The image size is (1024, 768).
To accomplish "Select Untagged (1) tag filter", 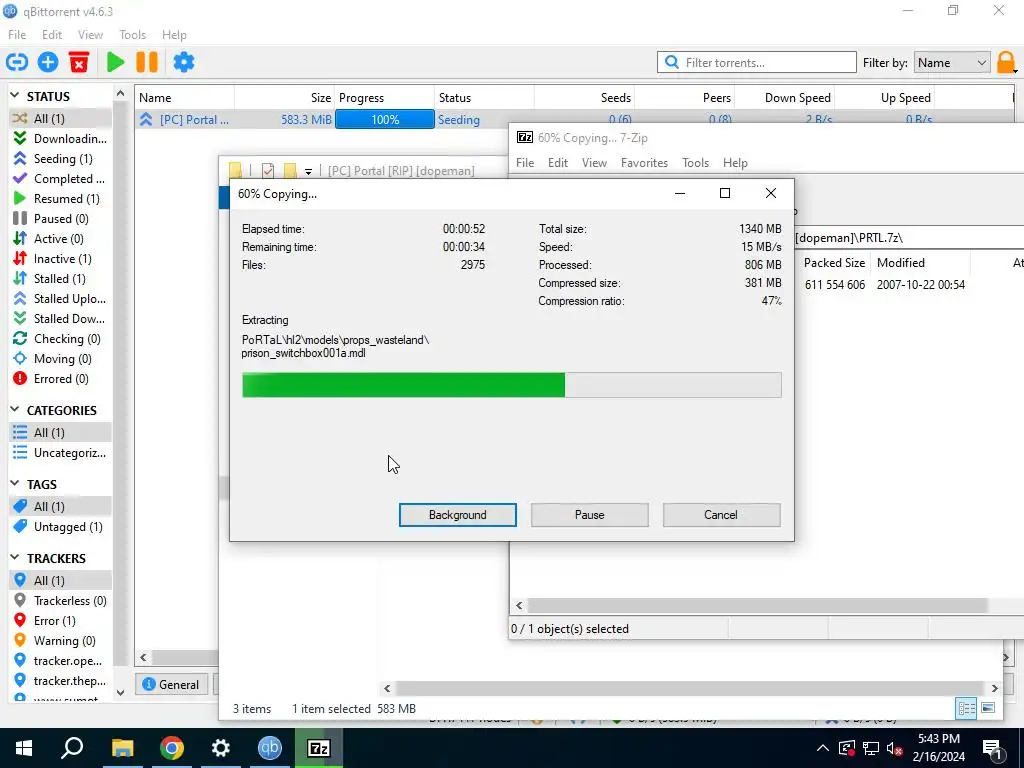I will 60,526.
